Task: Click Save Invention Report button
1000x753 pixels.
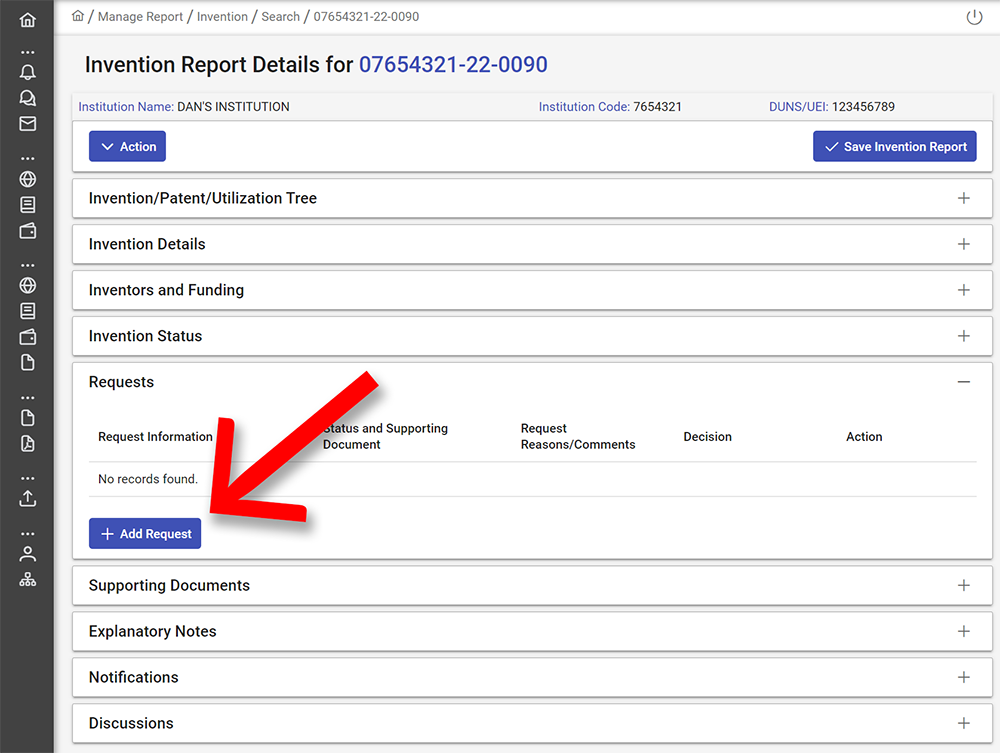Action: click(894, 147)
